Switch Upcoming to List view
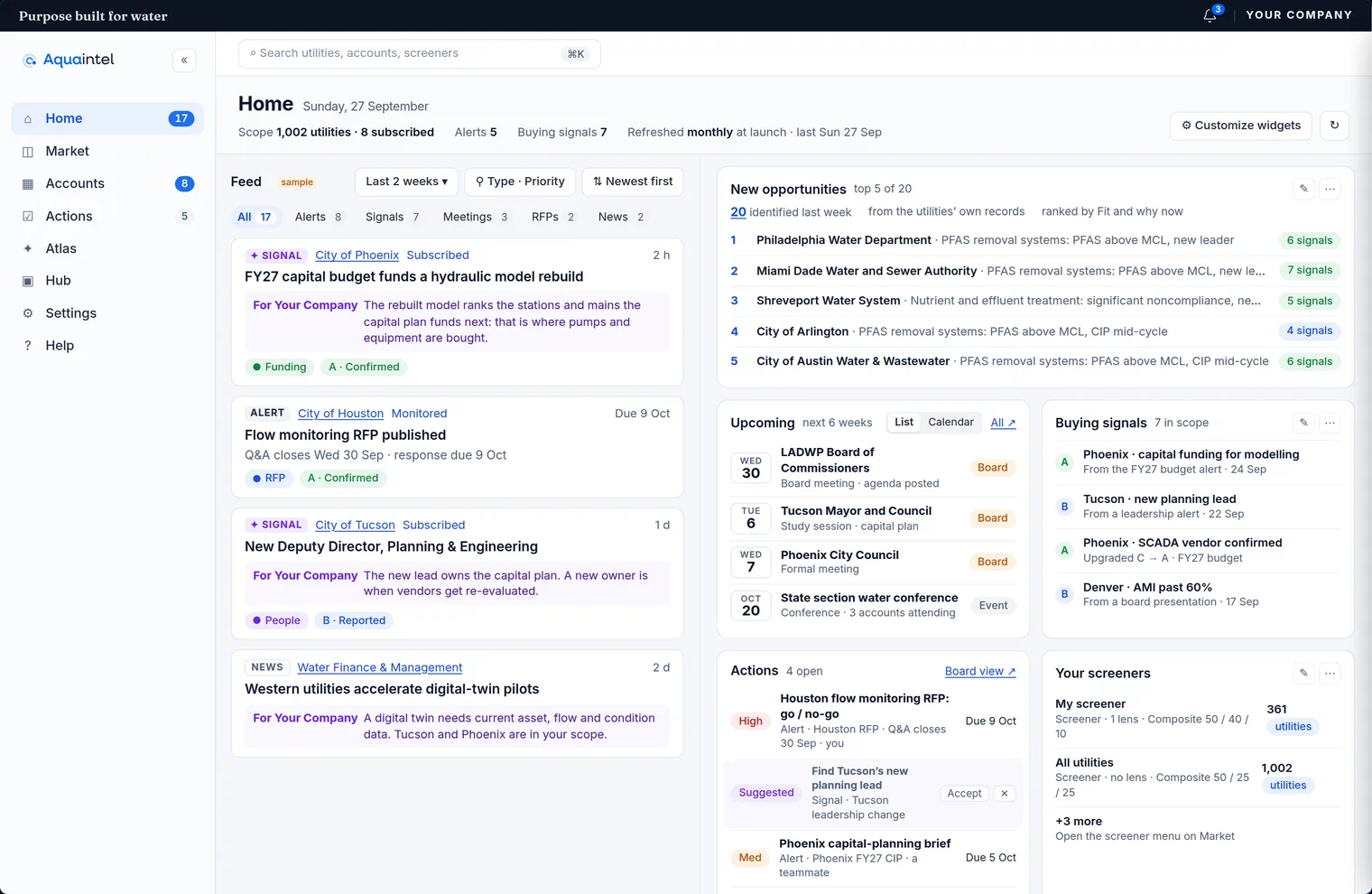 point(904,422)
